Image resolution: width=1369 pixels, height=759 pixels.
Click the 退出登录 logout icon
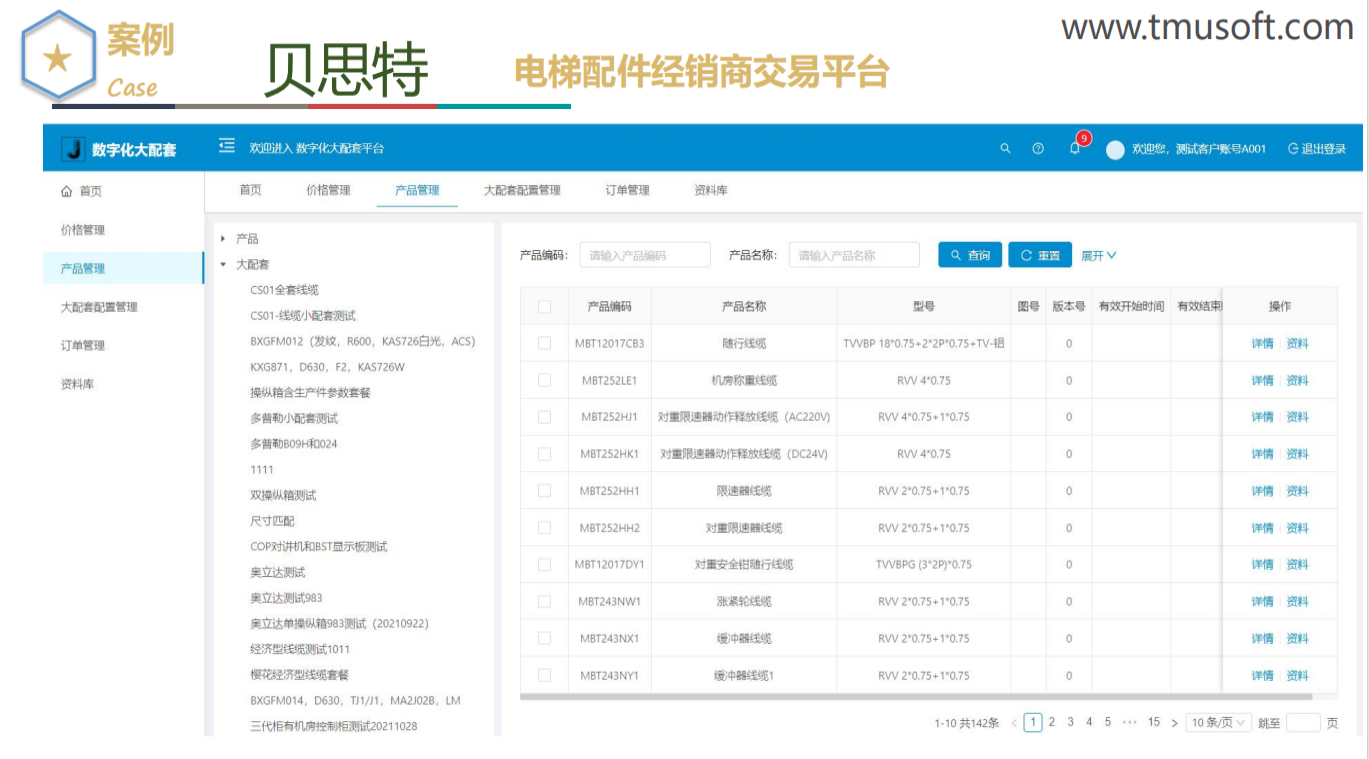[1291, 147]
